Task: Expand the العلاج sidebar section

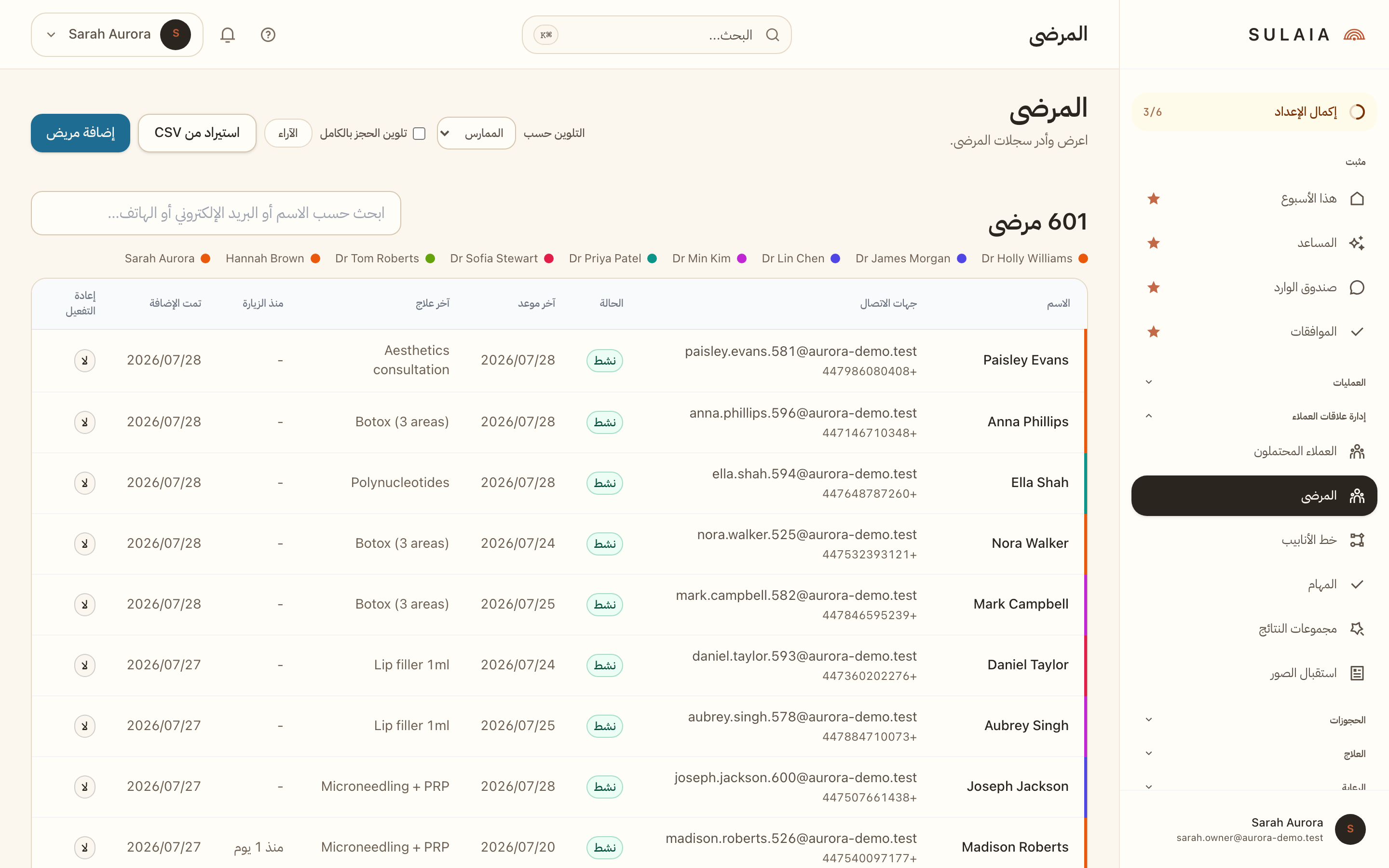Action: pyautogui.click(x=1255, y=753)
